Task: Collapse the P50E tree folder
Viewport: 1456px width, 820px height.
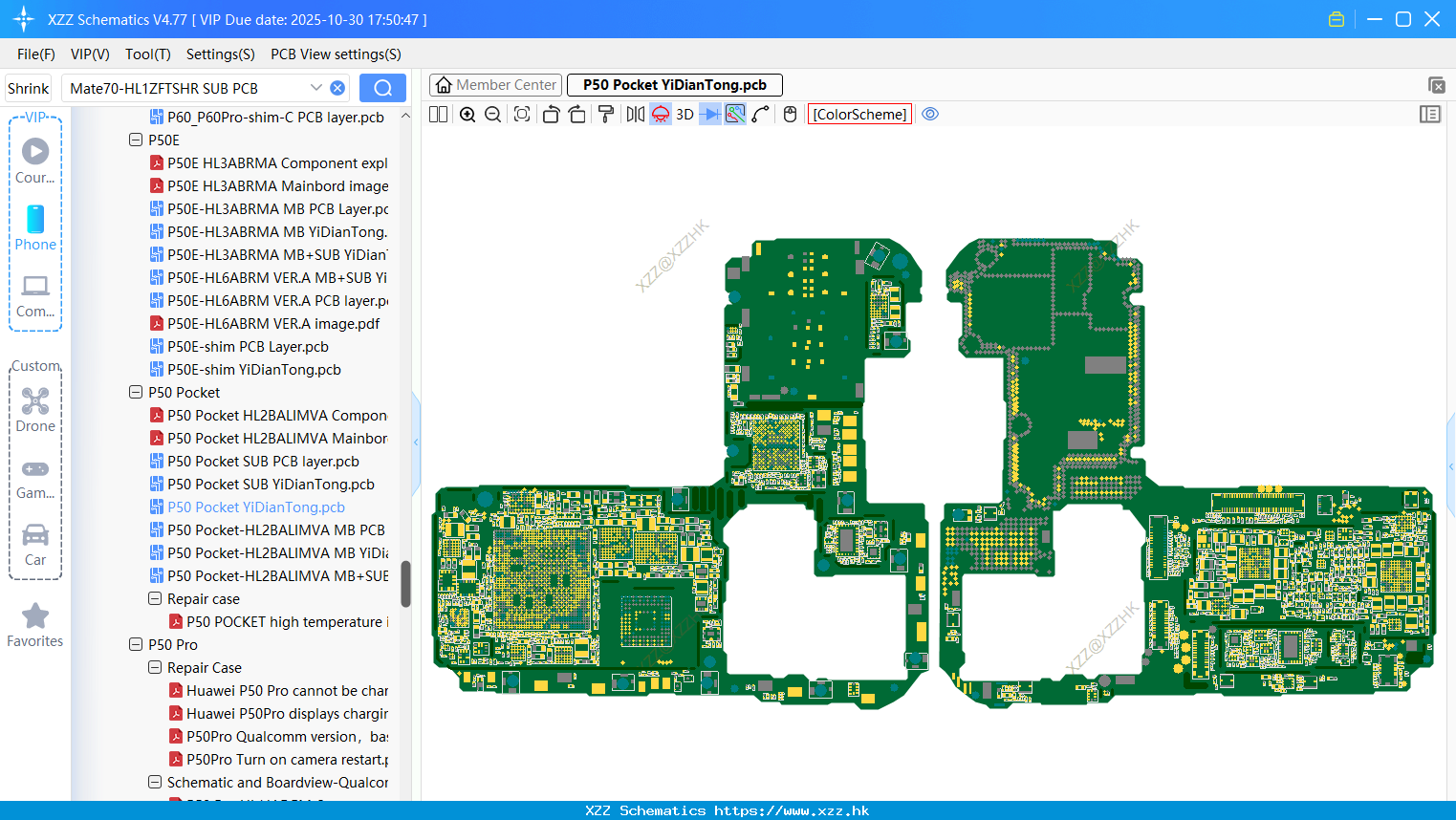Action: tap(136, 140)
